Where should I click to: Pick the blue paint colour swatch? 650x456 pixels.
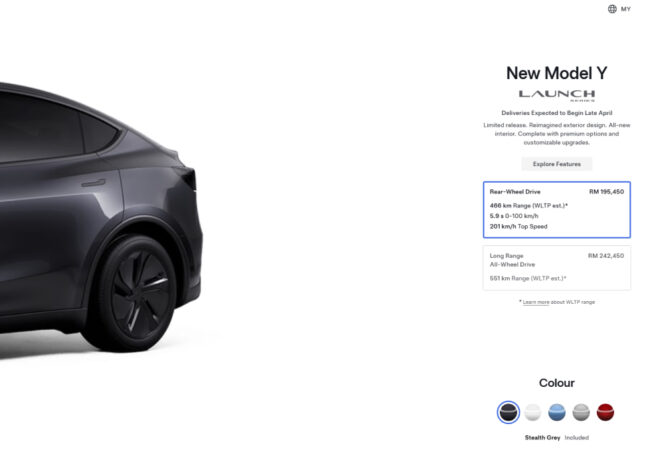556,412
